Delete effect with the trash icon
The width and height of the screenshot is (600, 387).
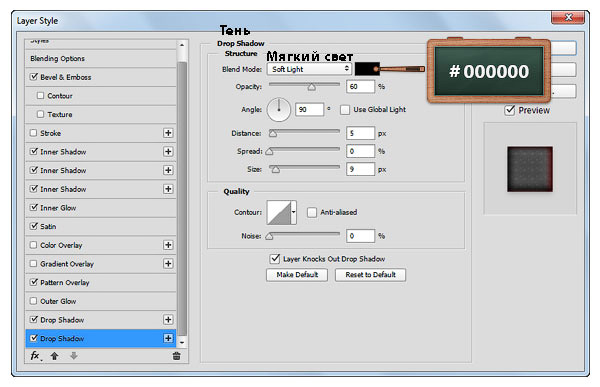176,356
